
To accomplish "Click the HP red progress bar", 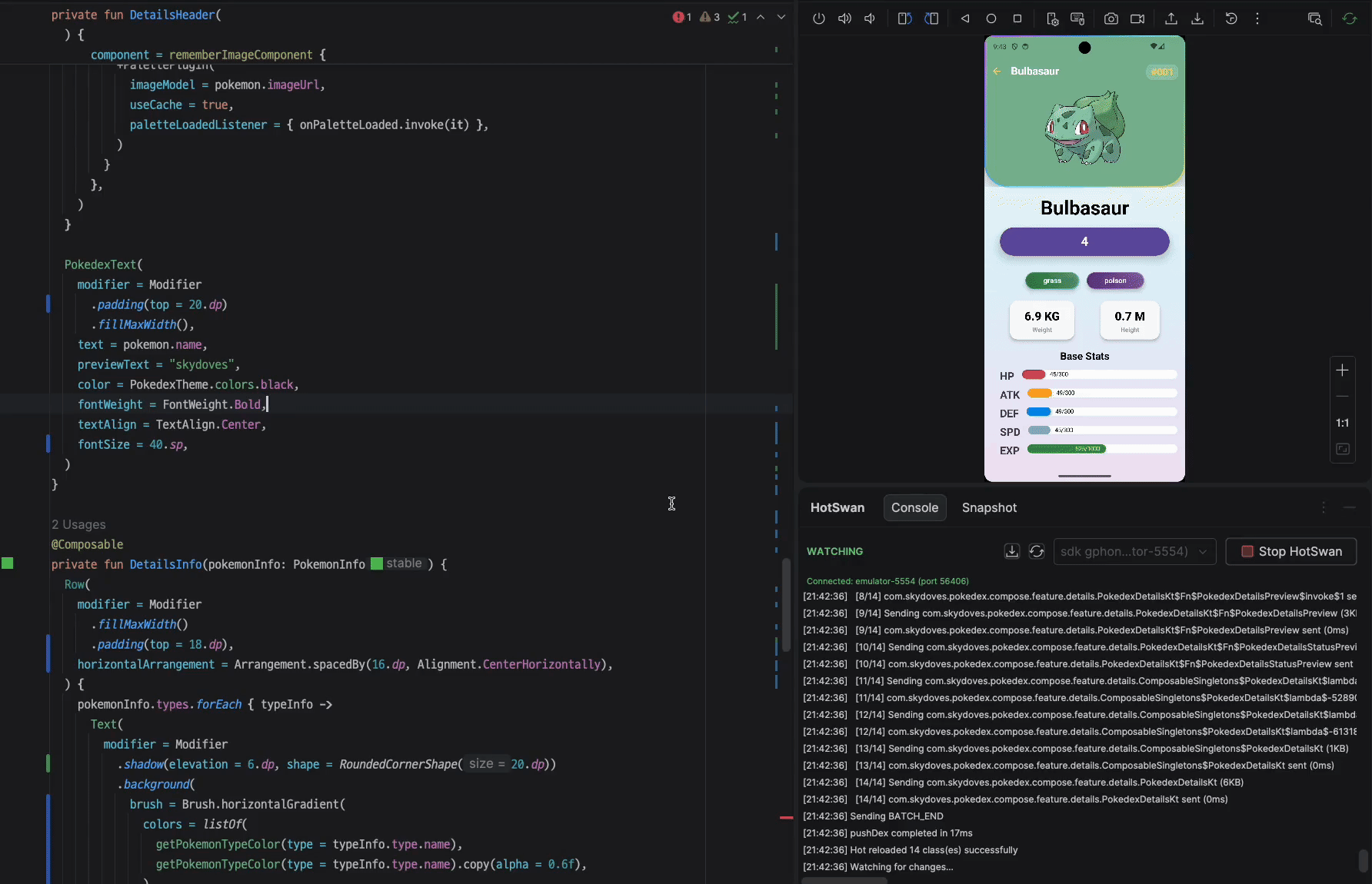I will (1034, 374).
